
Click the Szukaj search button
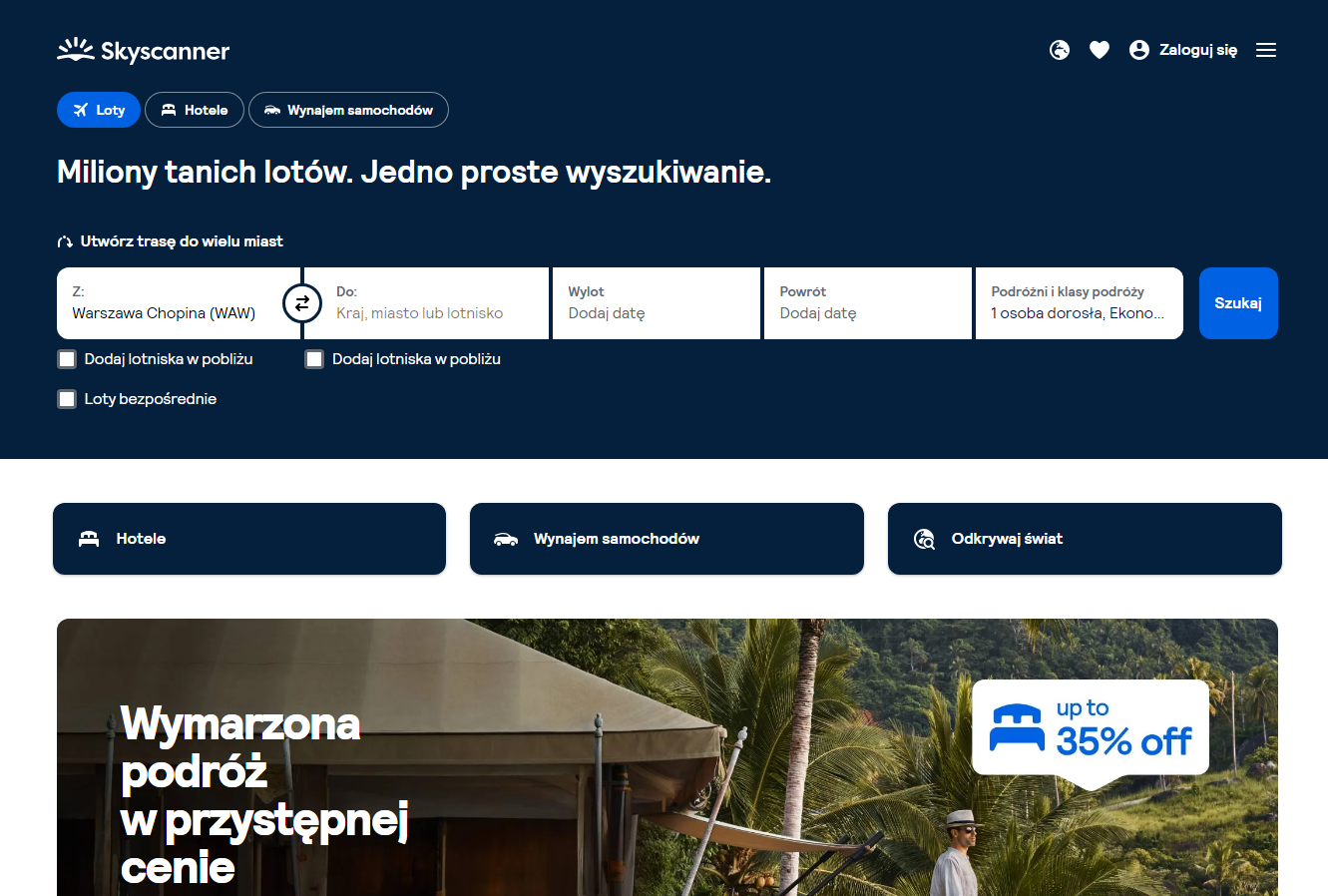tap(1238, 303)
